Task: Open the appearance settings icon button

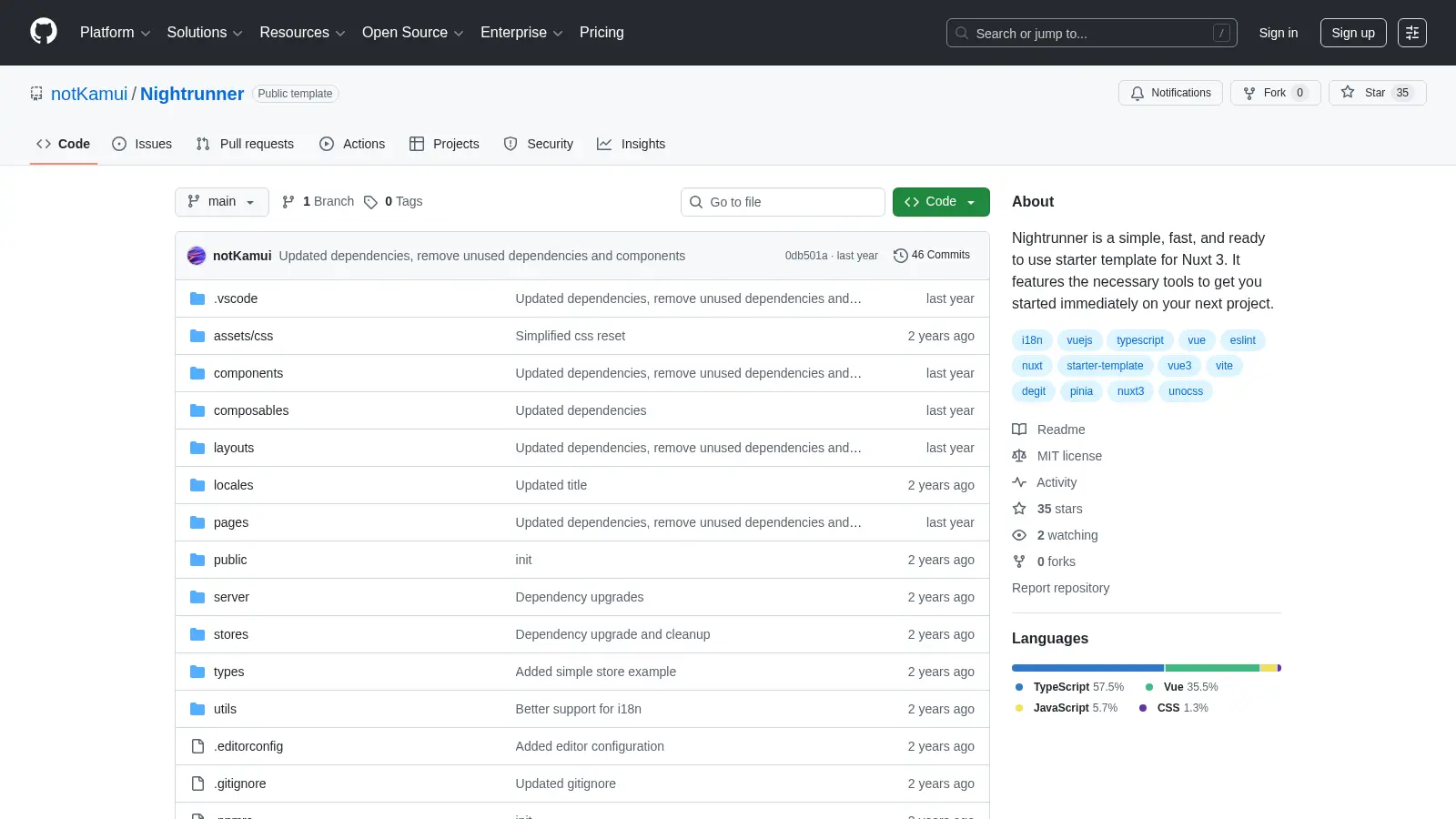Action: click(x=1412, y=33)
